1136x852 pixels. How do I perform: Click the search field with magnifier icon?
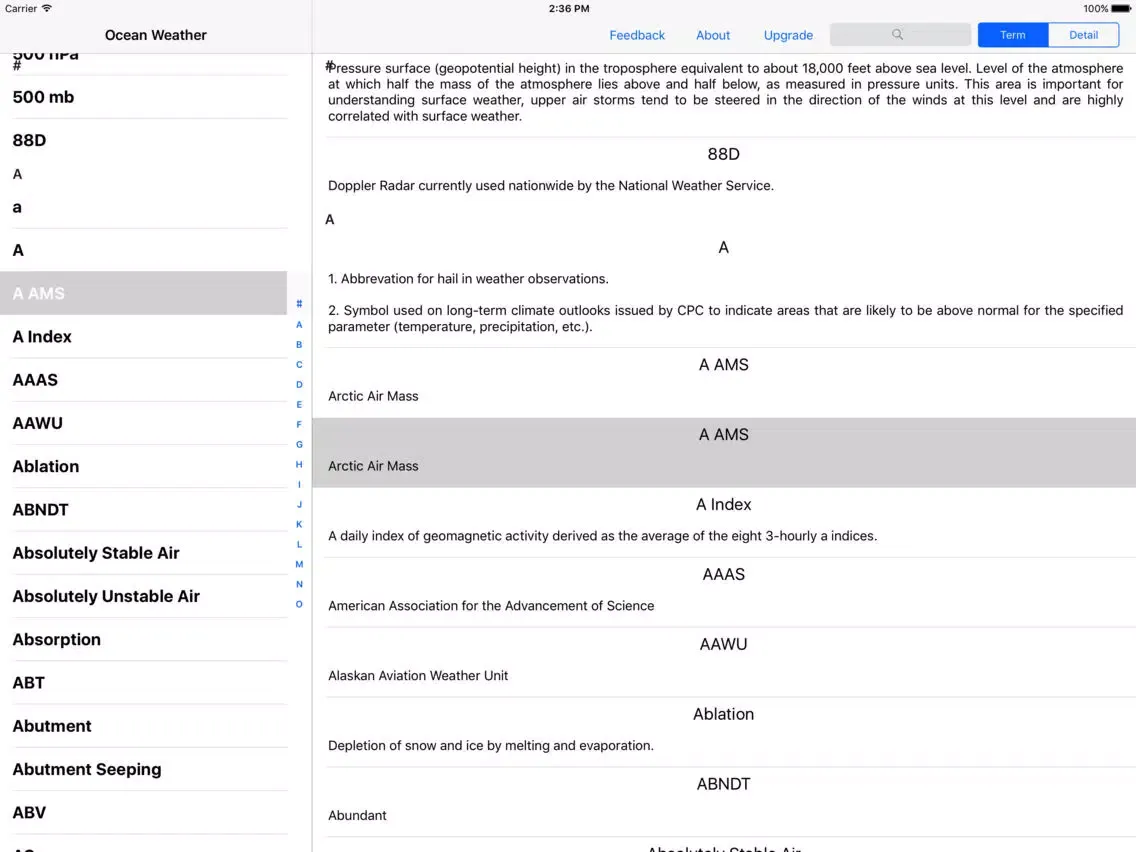coord(900,35)
